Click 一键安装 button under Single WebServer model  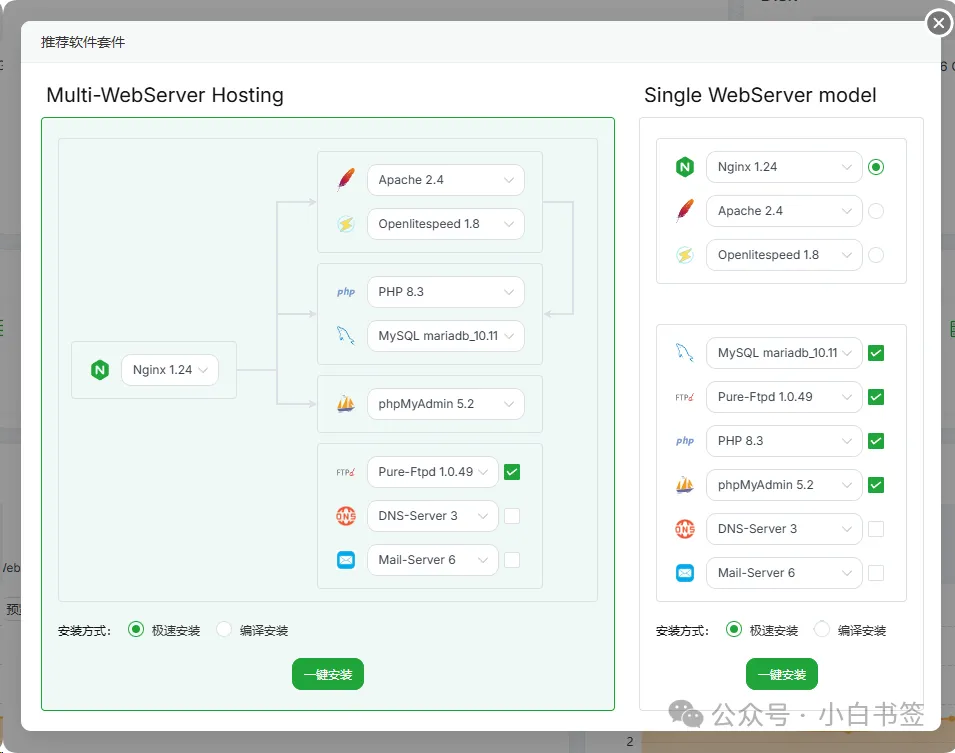tap(782, 674)
